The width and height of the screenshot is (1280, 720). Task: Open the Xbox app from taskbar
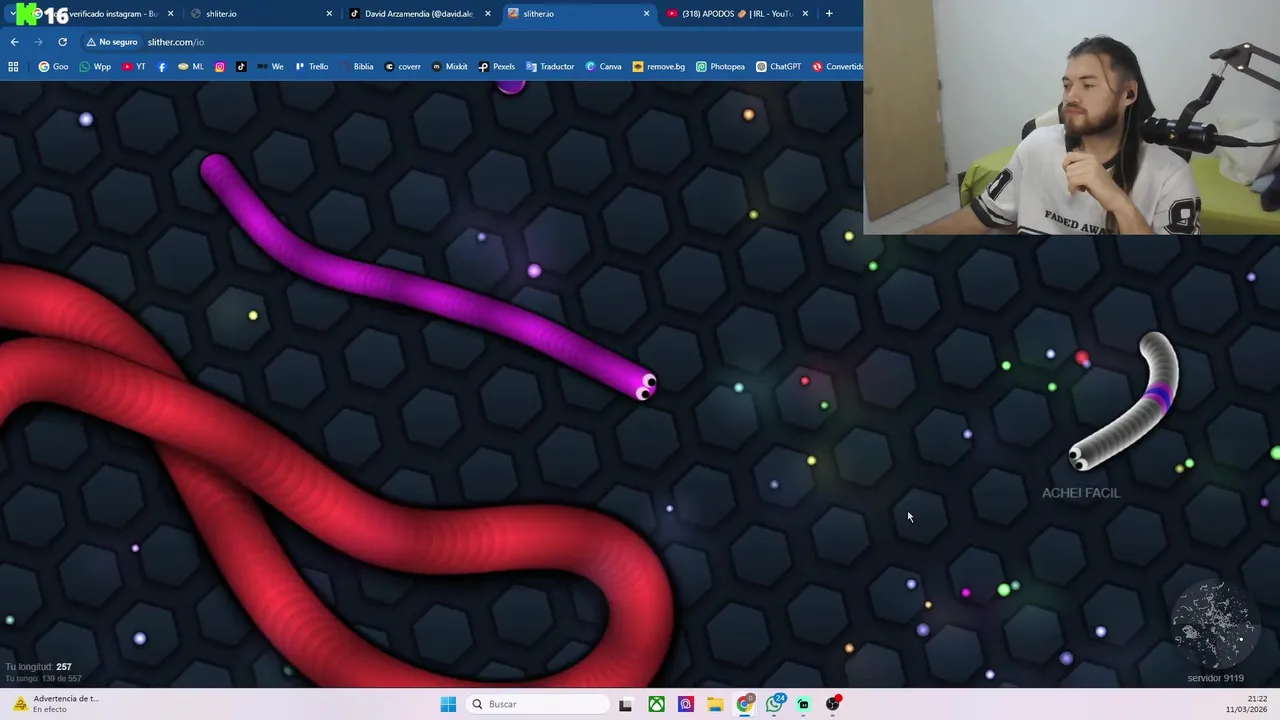click(656, 704)
